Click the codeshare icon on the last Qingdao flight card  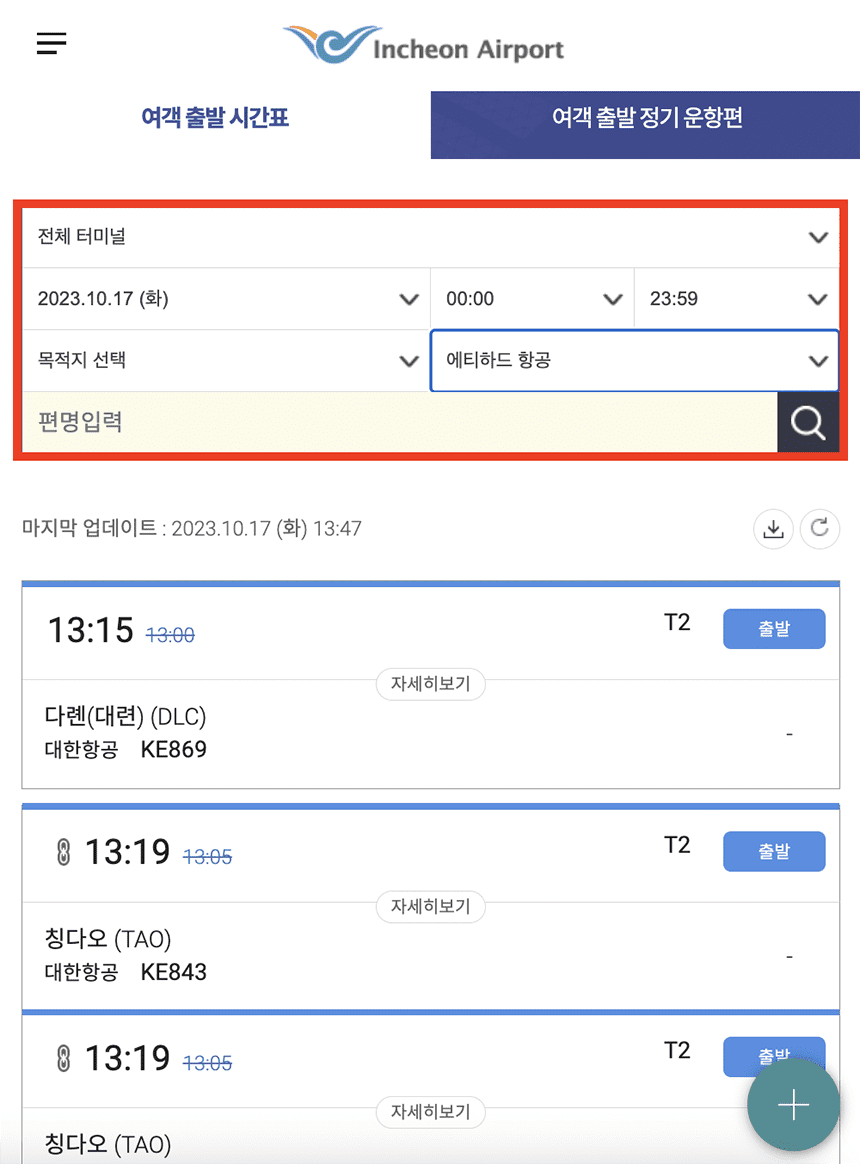click(x=60, y=1057)
